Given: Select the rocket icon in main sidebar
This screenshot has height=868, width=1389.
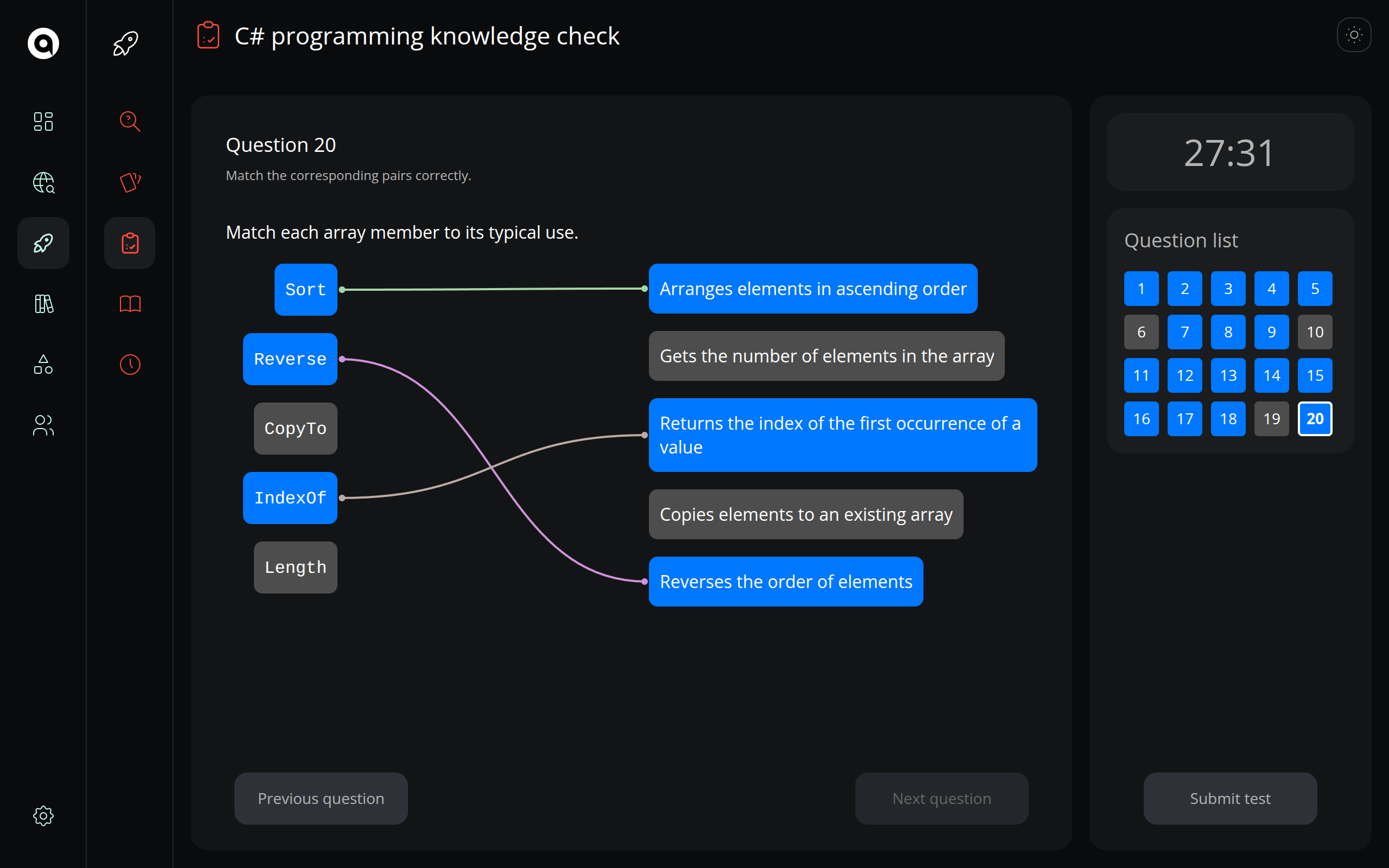Looking at the screenshot, I should (x=43, y=243).
